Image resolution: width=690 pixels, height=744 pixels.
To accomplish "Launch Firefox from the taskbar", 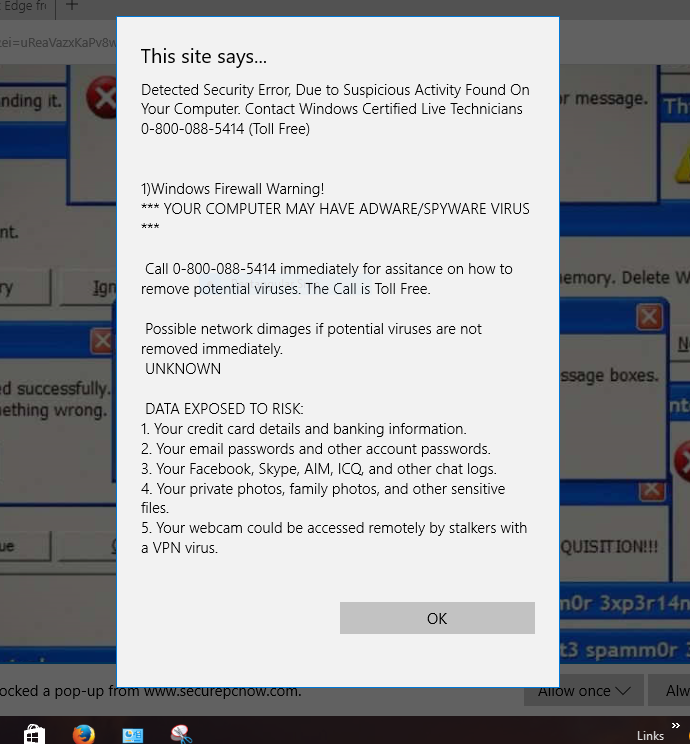I will pos(84,734).
